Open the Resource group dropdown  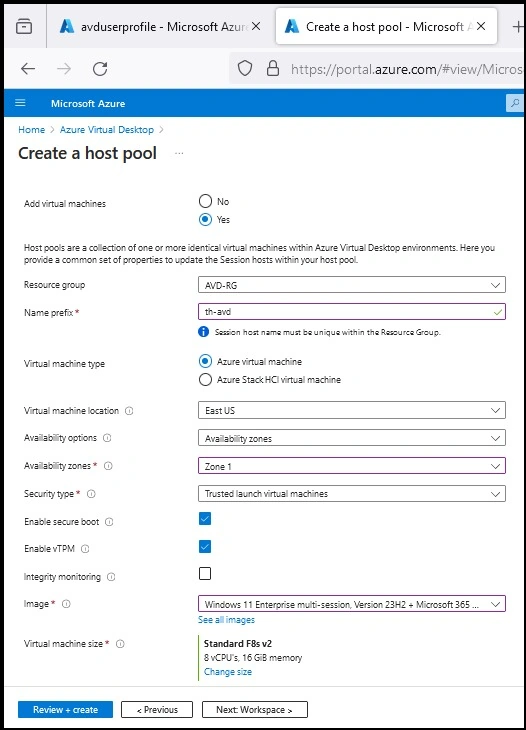352,285
